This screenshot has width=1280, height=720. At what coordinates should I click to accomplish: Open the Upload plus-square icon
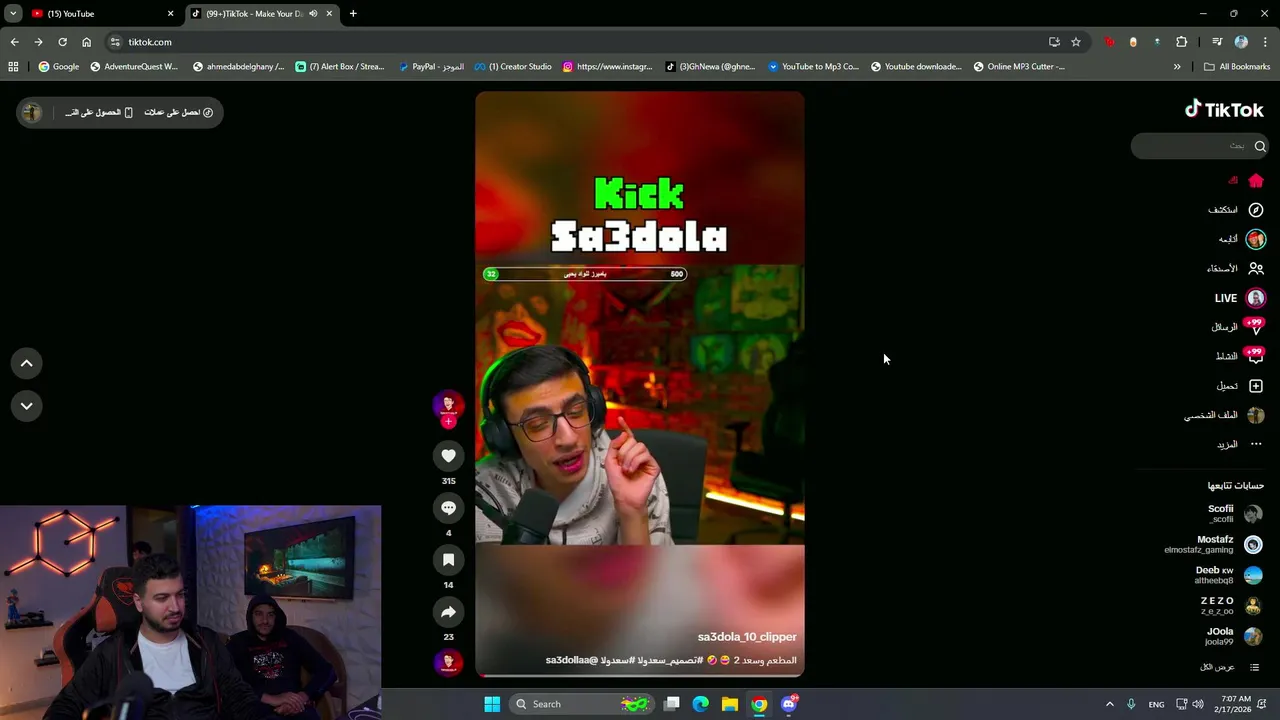click(x=1256, y=386)
